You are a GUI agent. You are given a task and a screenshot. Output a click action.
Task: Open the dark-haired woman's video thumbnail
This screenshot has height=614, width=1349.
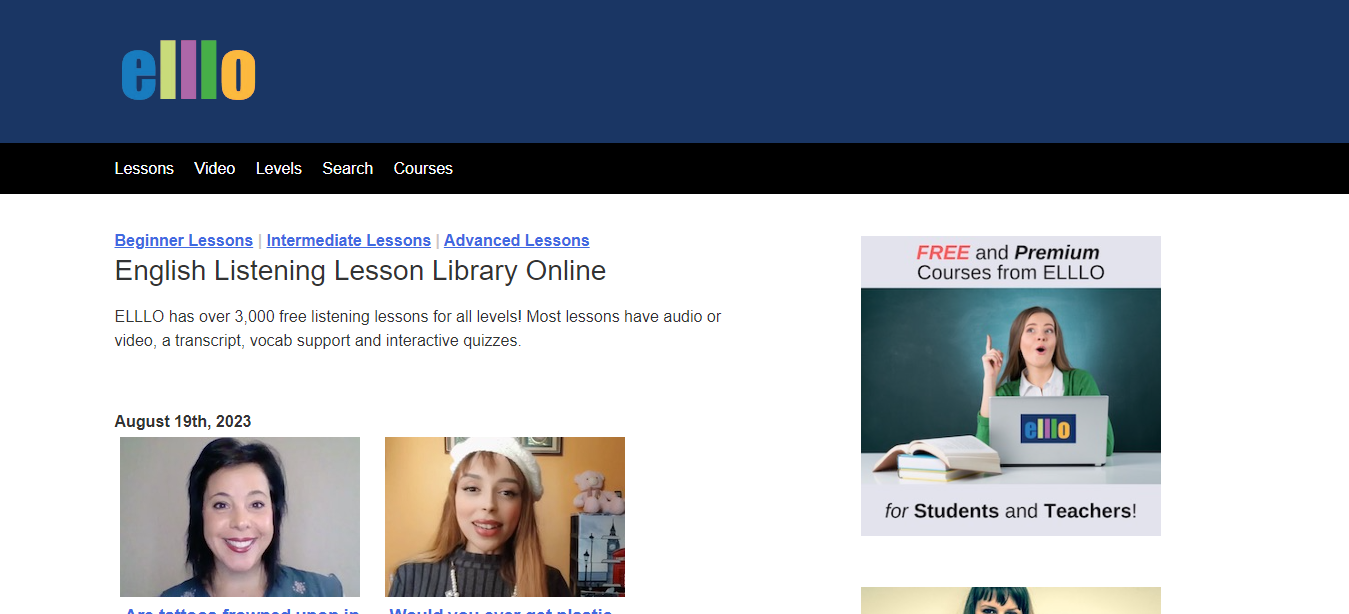[x=240, y=517]
